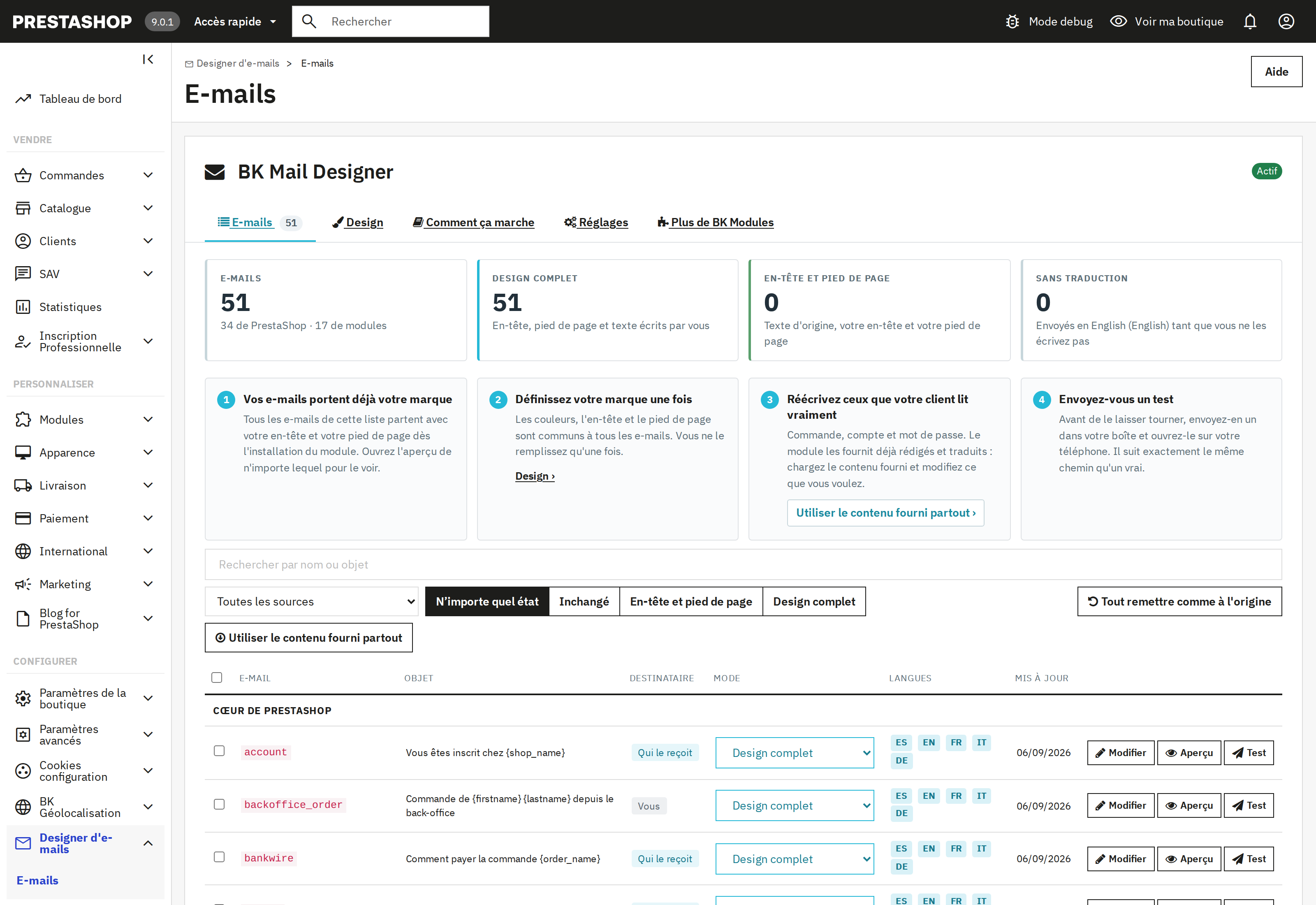This screenshot has width=1316, height=905.
Task: Click Tout remettre comme à l'origine
Action: pos(1179,602)
